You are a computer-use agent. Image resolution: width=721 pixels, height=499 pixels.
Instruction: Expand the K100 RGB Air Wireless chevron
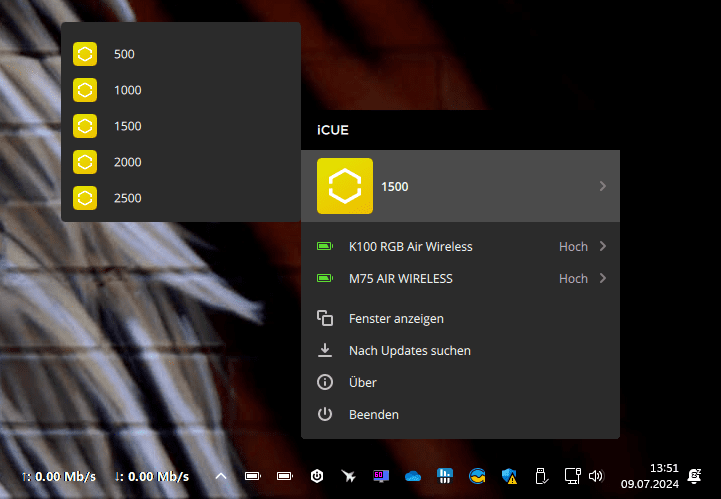tap(603, 246)
